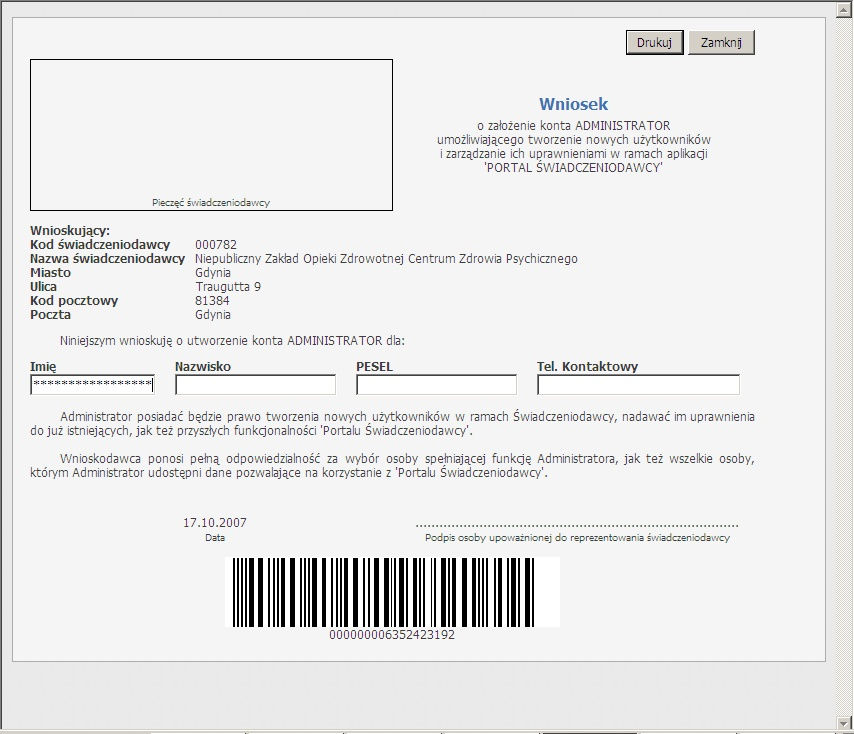Viewport: 854px width, 734px height.
Task: Click the barcode image
Action: click(x=392, y=592)
